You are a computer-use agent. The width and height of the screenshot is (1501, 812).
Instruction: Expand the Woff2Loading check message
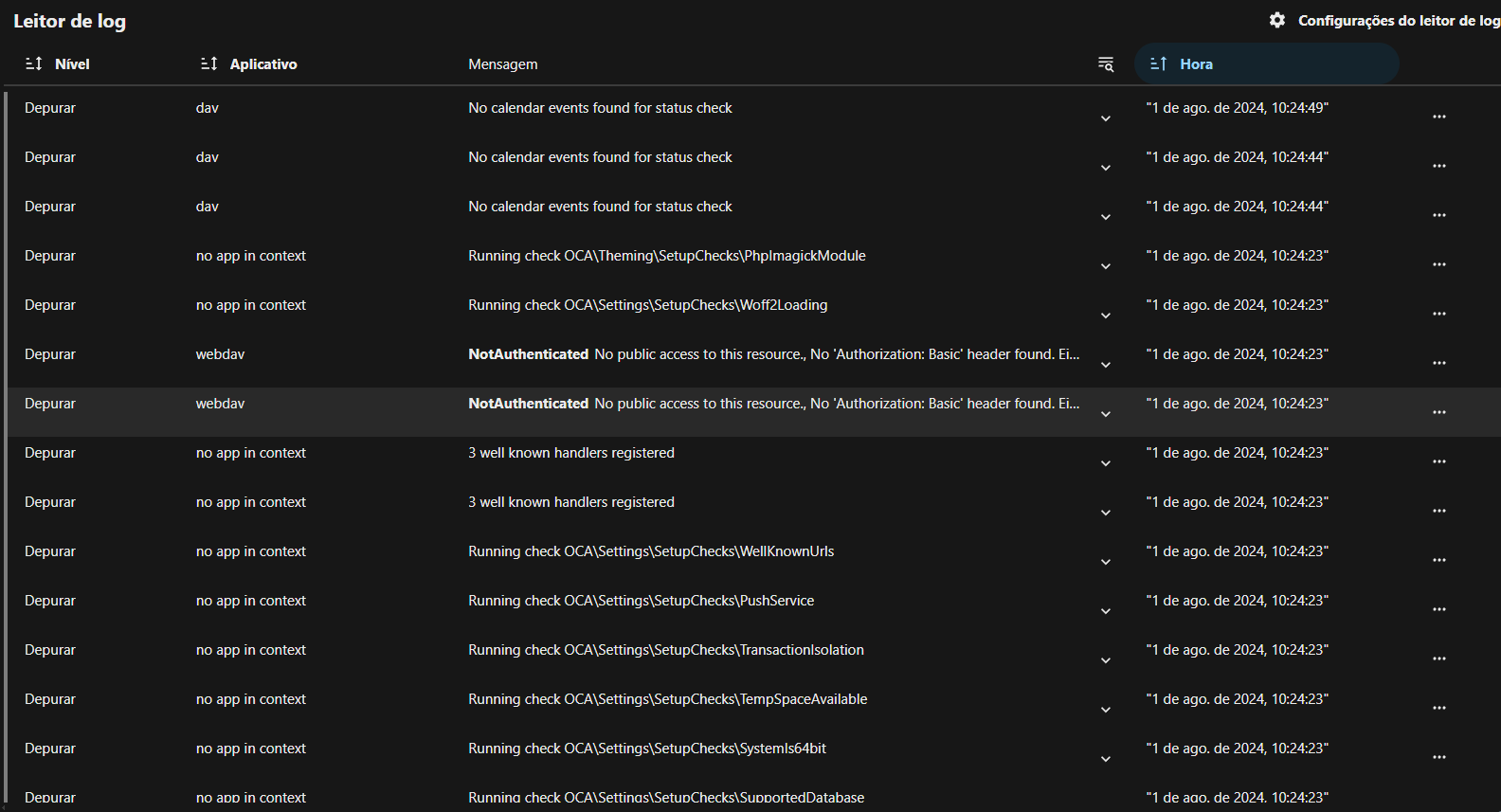1105,316
